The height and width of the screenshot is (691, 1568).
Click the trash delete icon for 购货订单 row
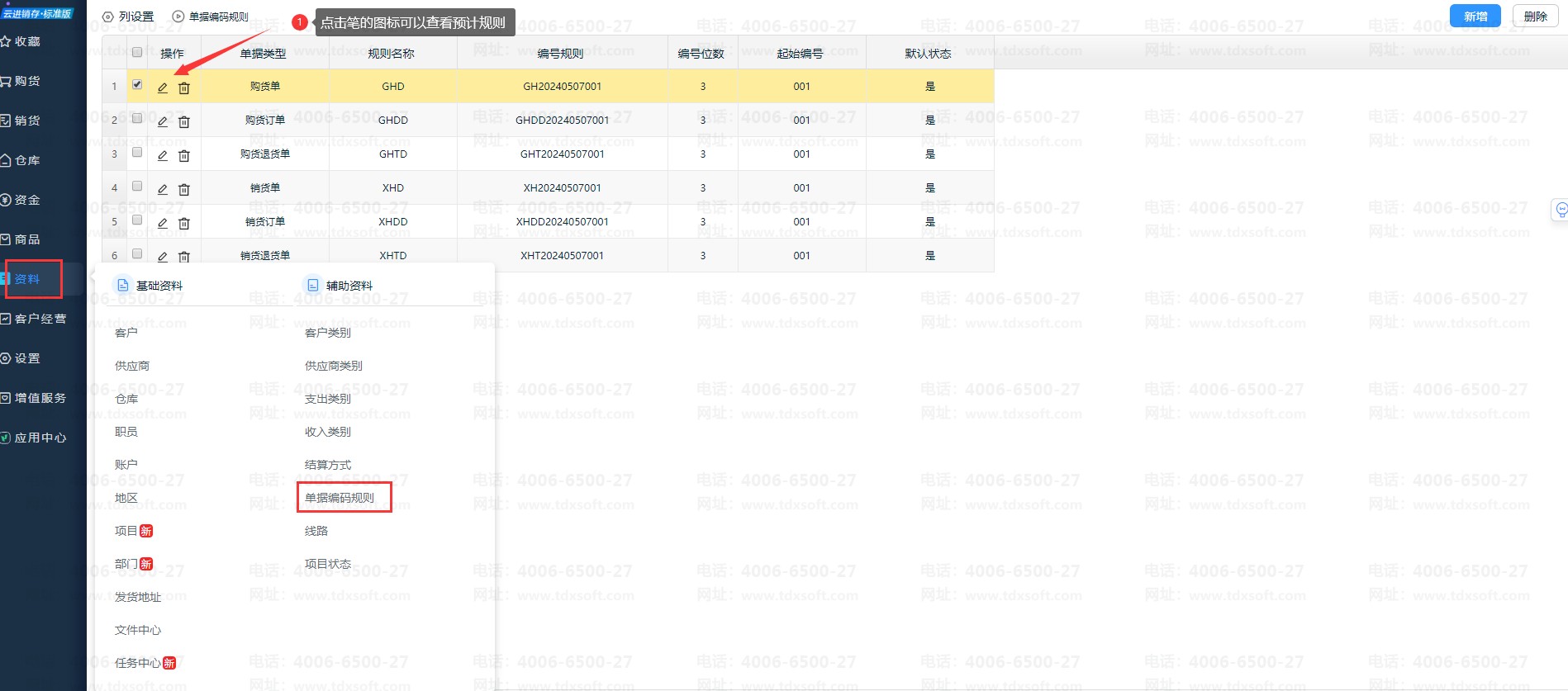pyautogui.click(x=184, y=121)
